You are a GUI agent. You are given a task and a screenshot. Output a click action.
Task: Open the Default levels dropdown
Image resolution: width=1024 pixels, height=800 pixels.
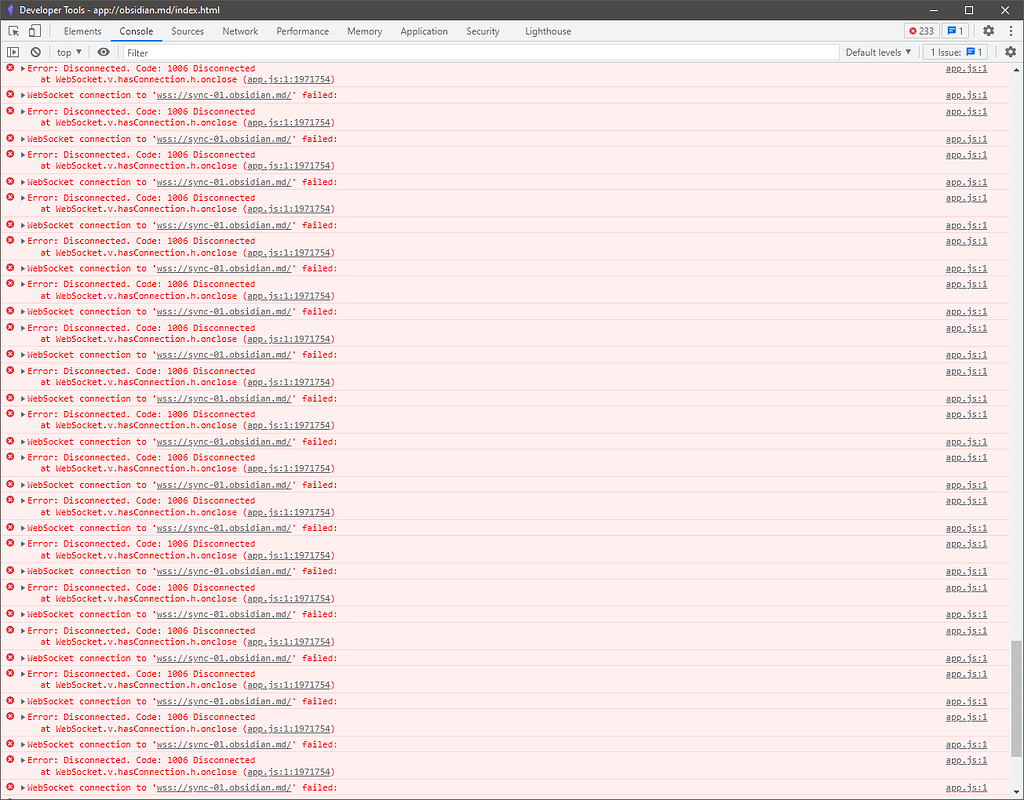pos(878,52)
